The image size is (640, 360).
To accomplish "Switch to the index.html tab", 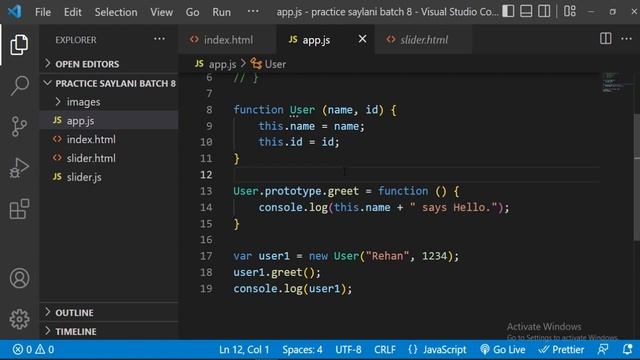I will 227,40.
